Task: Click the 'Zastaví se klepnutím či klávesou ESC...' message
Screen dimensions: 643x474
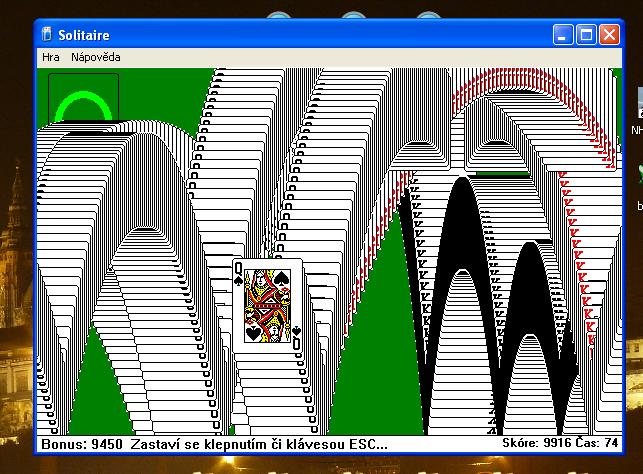Action: pyautogui.click(x=259, y=444)
